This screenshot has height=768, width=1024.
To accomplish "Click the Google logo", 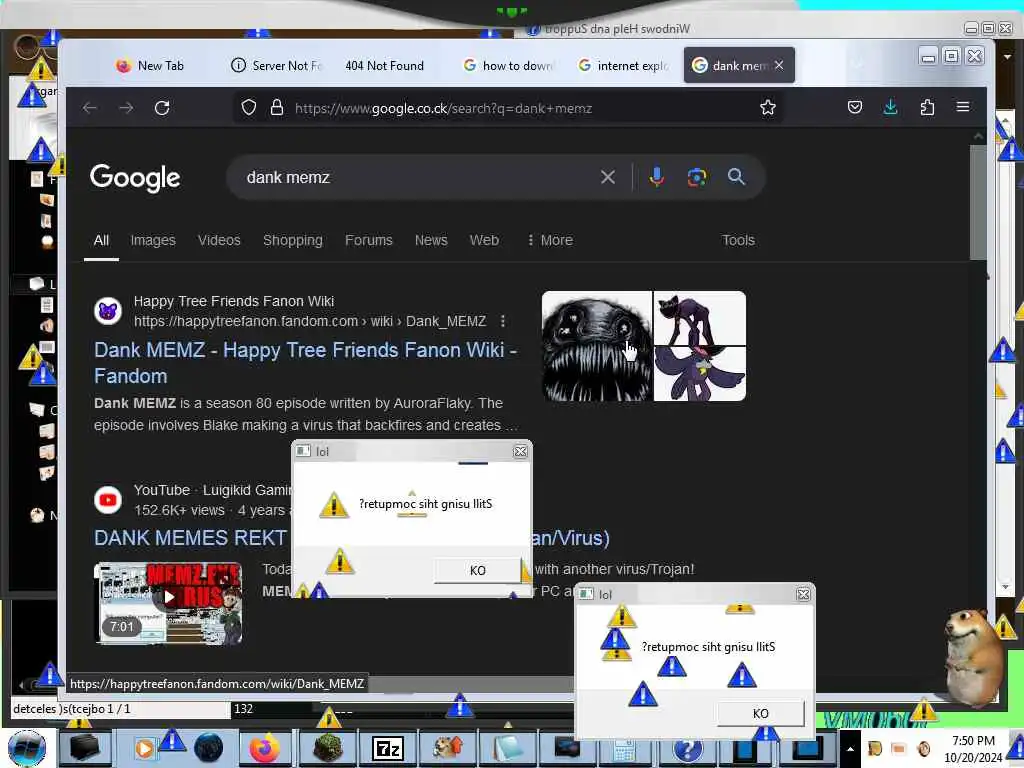I will (x=135, y=178).
